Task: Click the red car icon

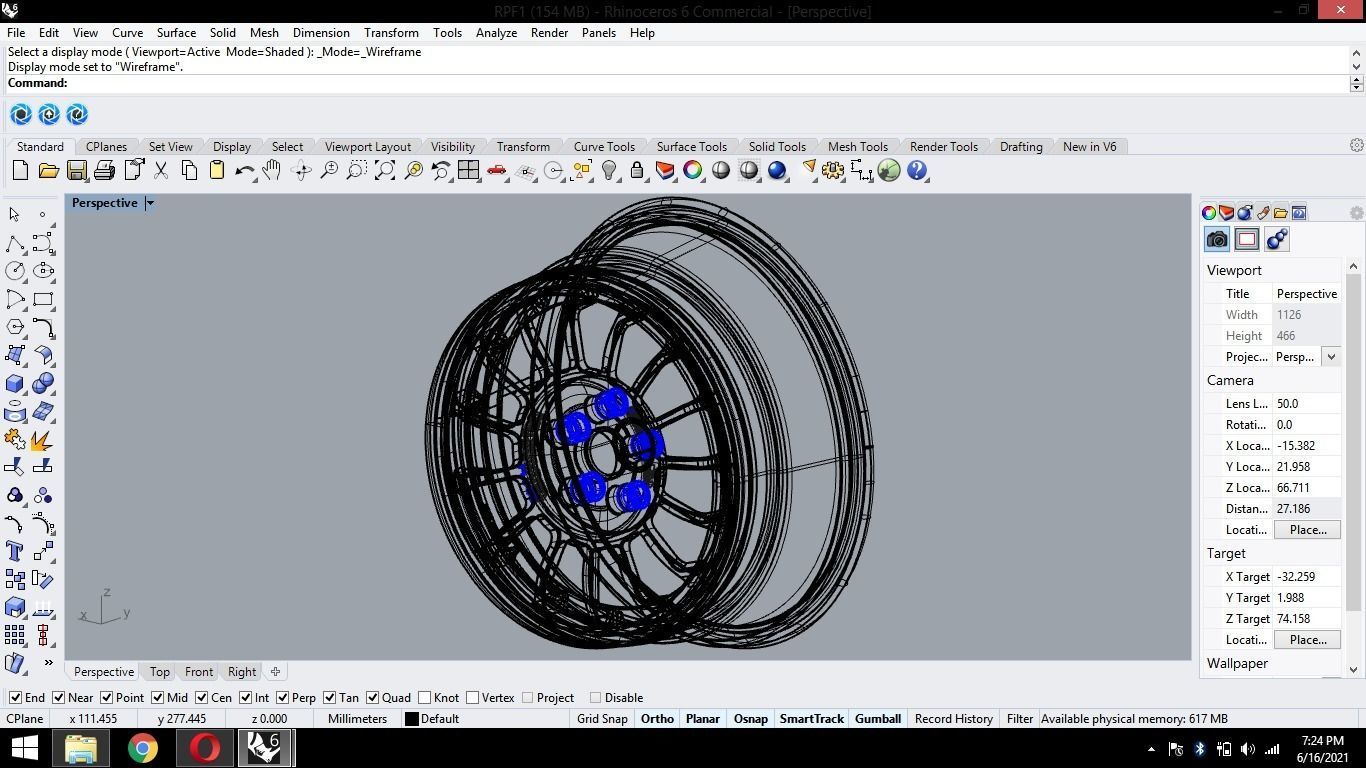Action: click(x=496, y=171)
